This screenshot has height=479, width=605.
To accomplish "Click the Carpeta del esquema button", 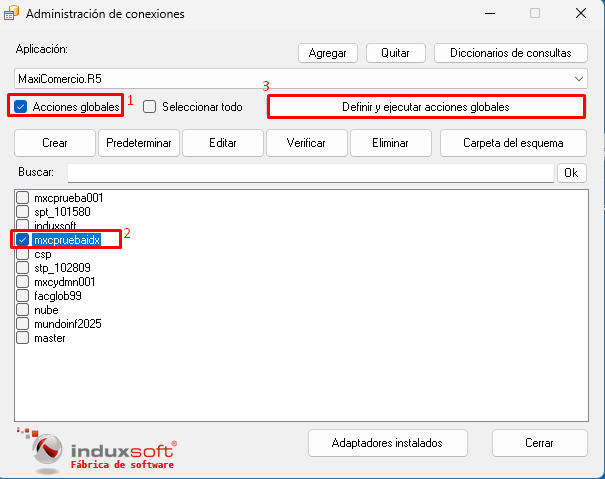I will point(514,143).
